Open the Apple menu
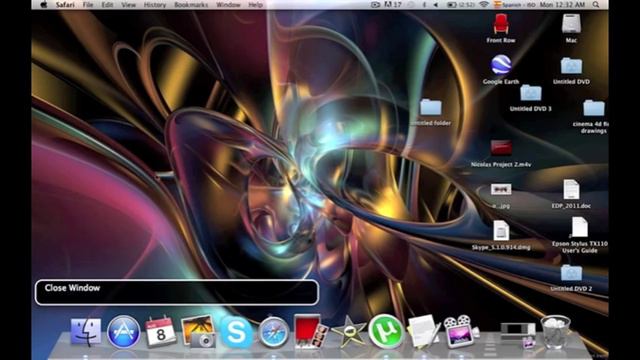The width and height of the screenshot is (640, 360). click(44, 5)
